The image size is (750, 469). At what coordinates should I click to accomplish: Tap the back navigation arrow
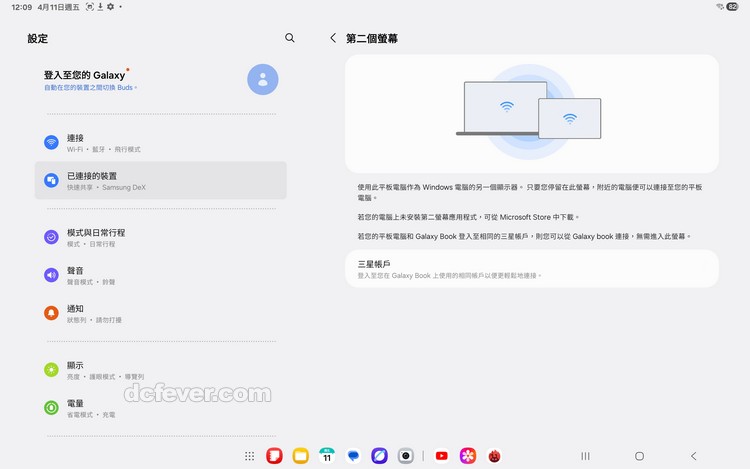(694, 456)
